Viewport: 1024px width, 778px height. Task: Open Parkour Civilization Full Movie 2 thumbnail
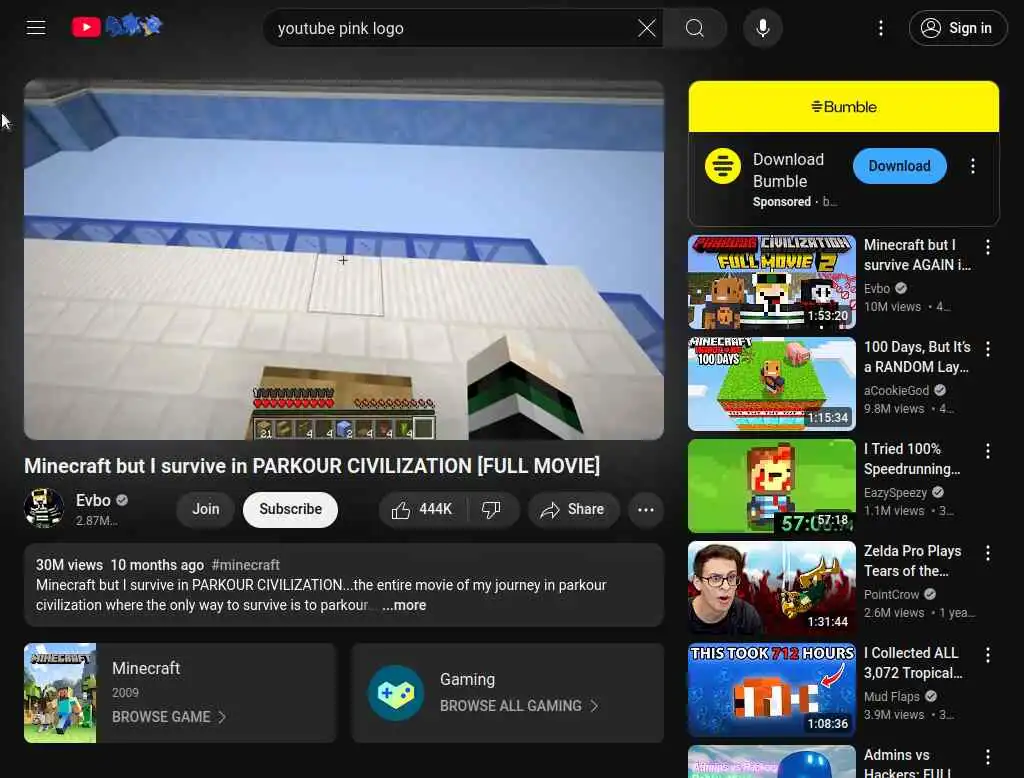772,282
